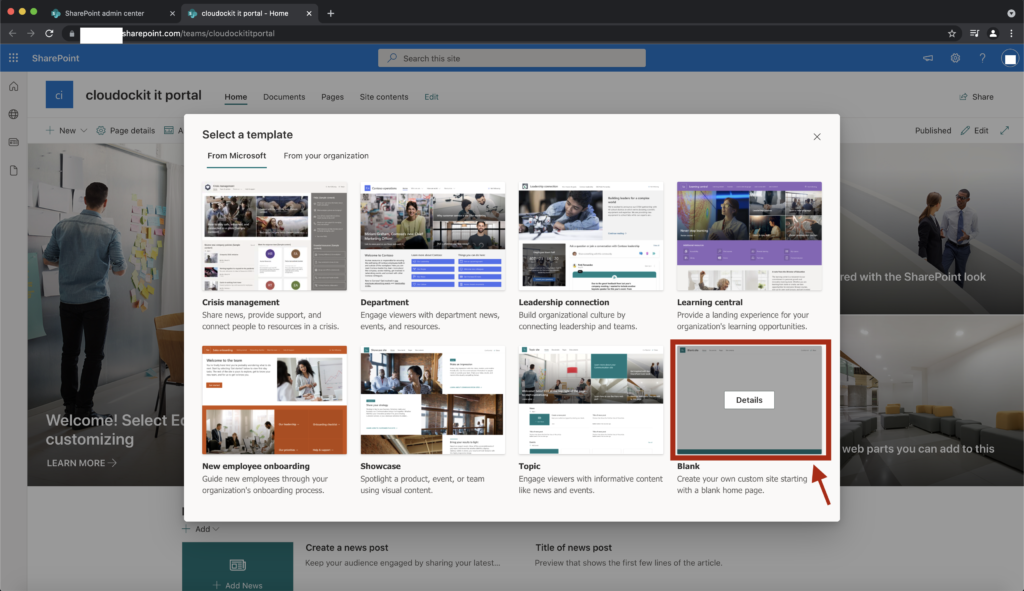
Task: Open the globe My sites icon in sidebar
Action: 14,114
